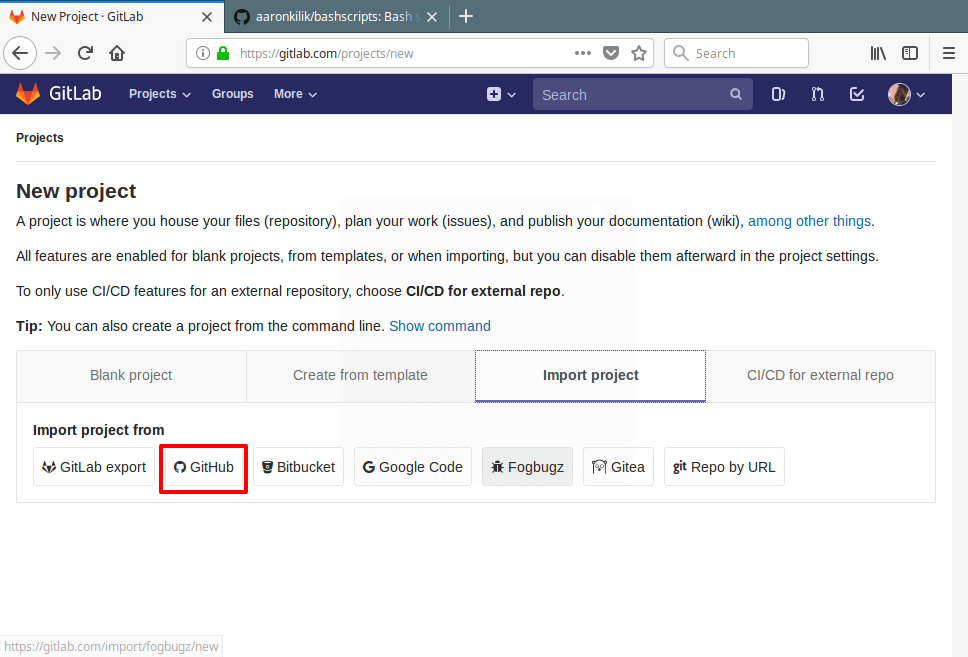
Task: Click the green padlock security icon
Action: tap(223, 53)
